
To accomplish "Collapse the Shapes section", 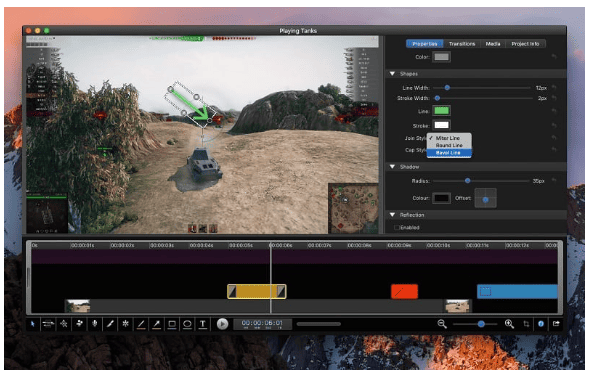I will pos(392,74).
